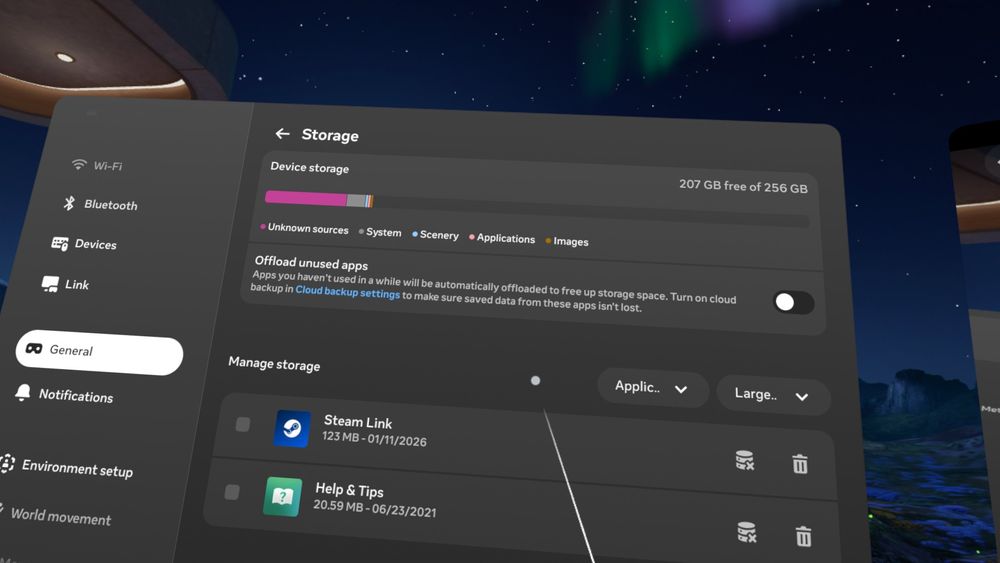
Task: Click the 'Steam Link' app name
Action: pyautogui.click(x=358, y=421)
